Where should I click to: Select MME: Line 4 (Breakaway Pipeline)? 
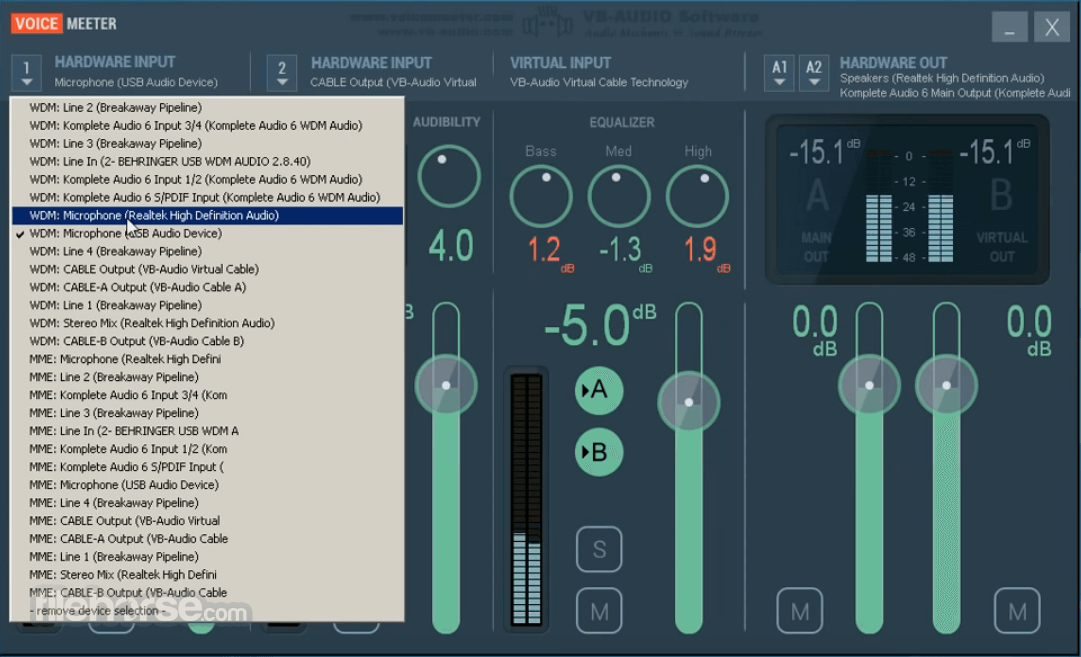(208, 503)
